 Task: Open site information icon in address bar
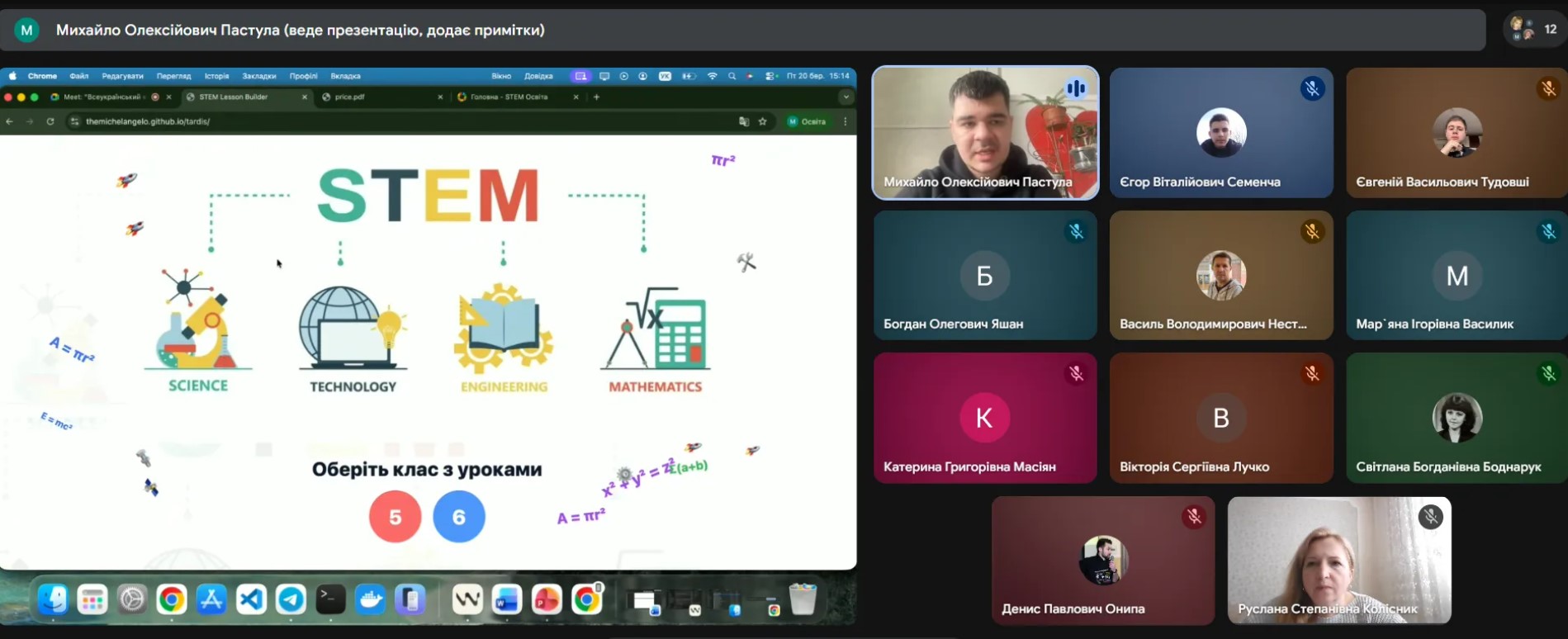pyautogui.click(x=74, y=121)
